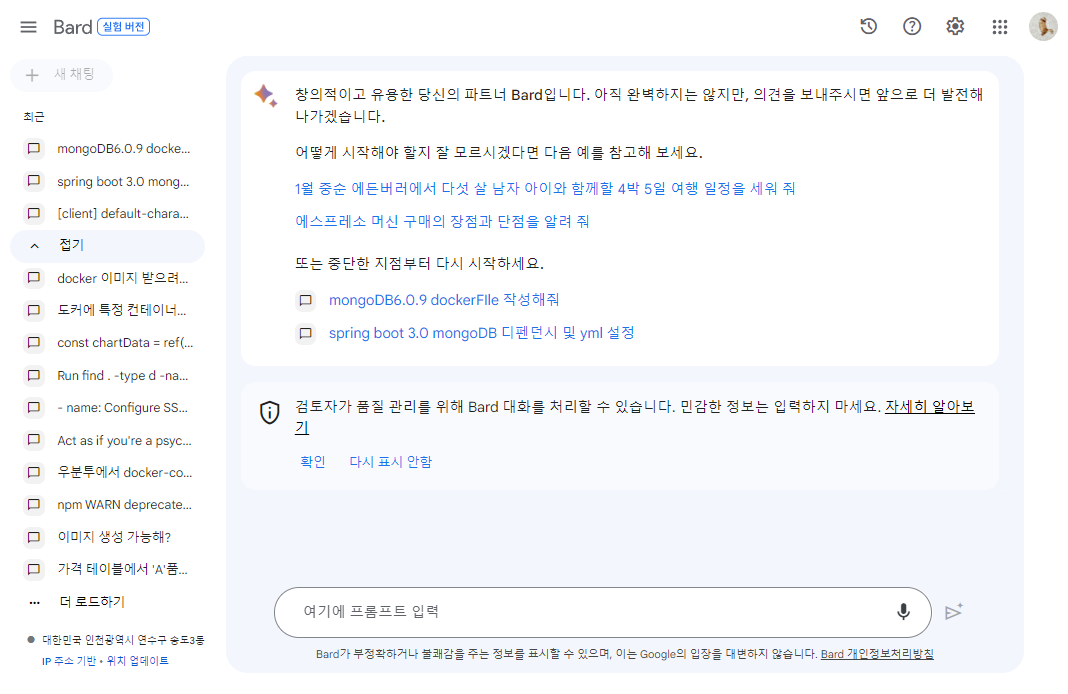This screenshot has height=694, width=1068.
Task: Click location text 대한민국 인천광역시 연수구
Action: click(x=123, y=640)
